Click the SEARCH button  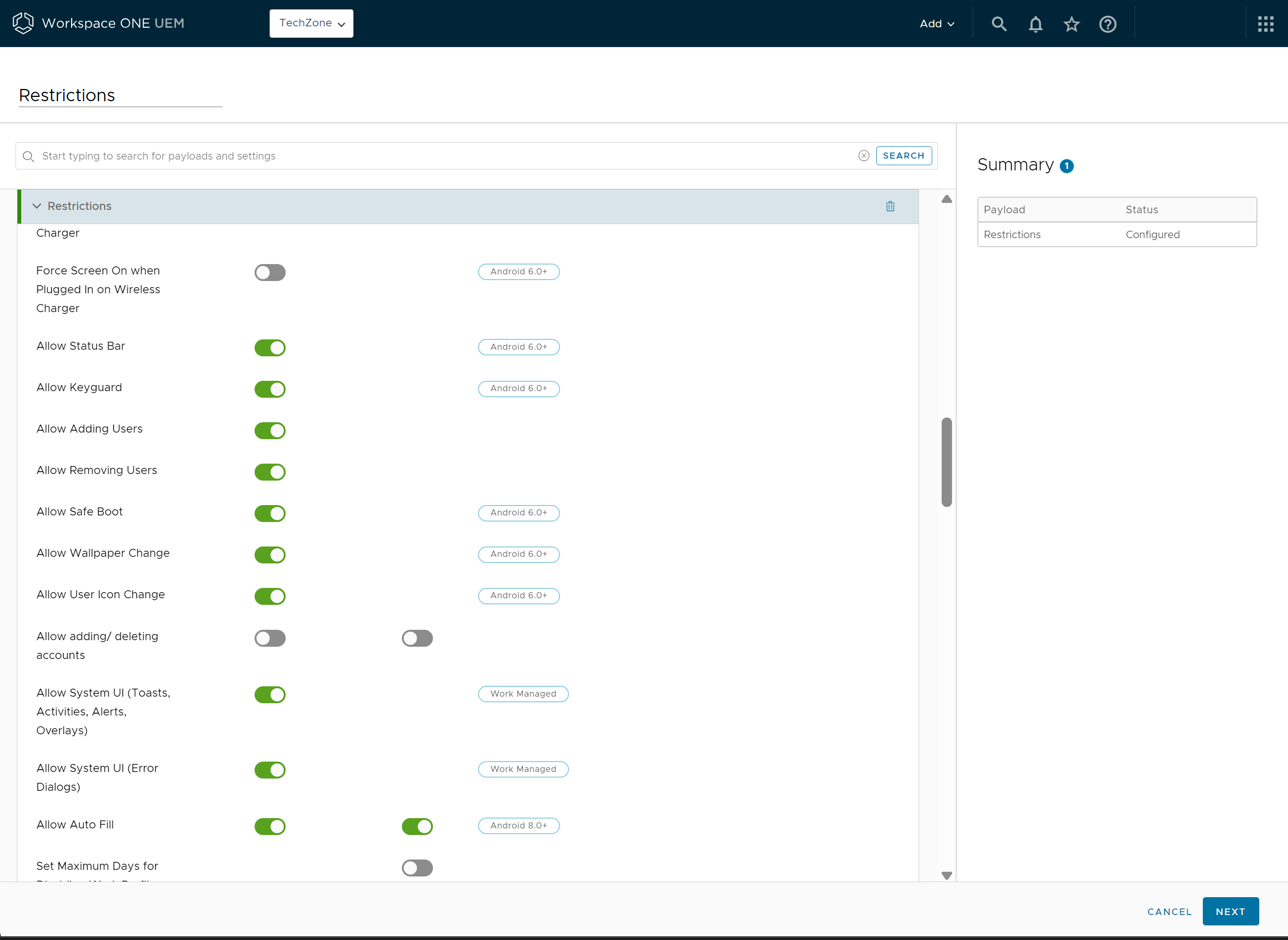pyautogui.click(x=904, y=156)
